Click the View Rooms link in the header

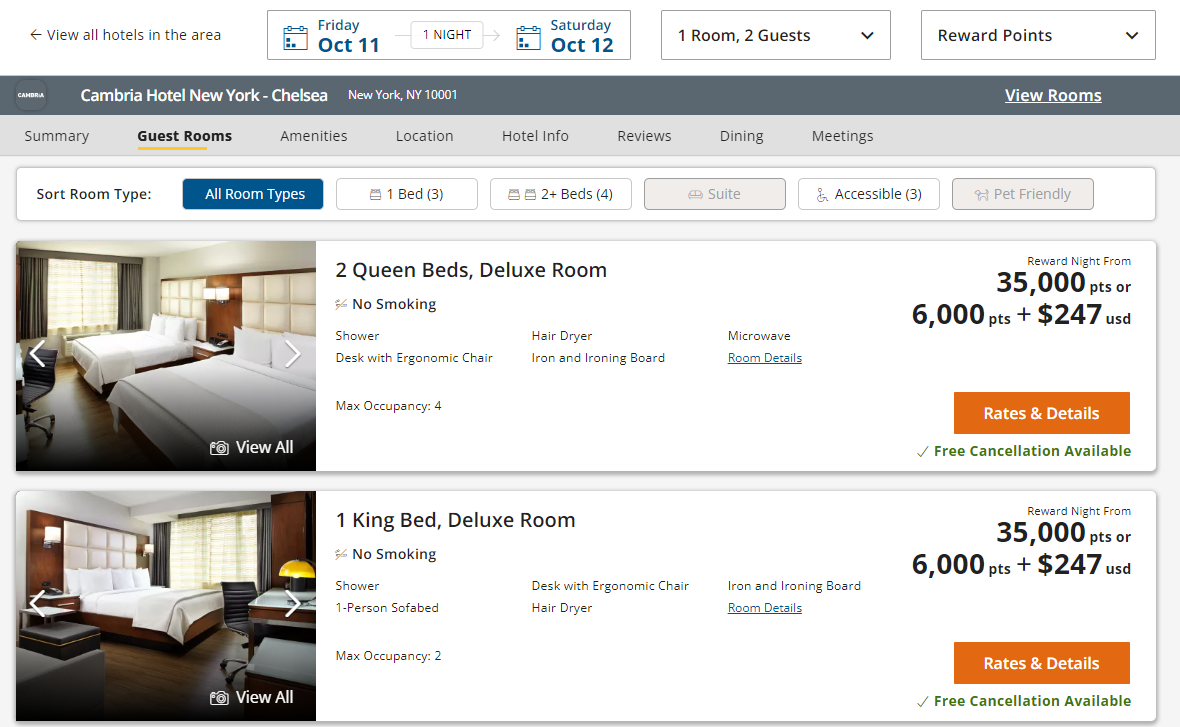(x=1053, y=95)
